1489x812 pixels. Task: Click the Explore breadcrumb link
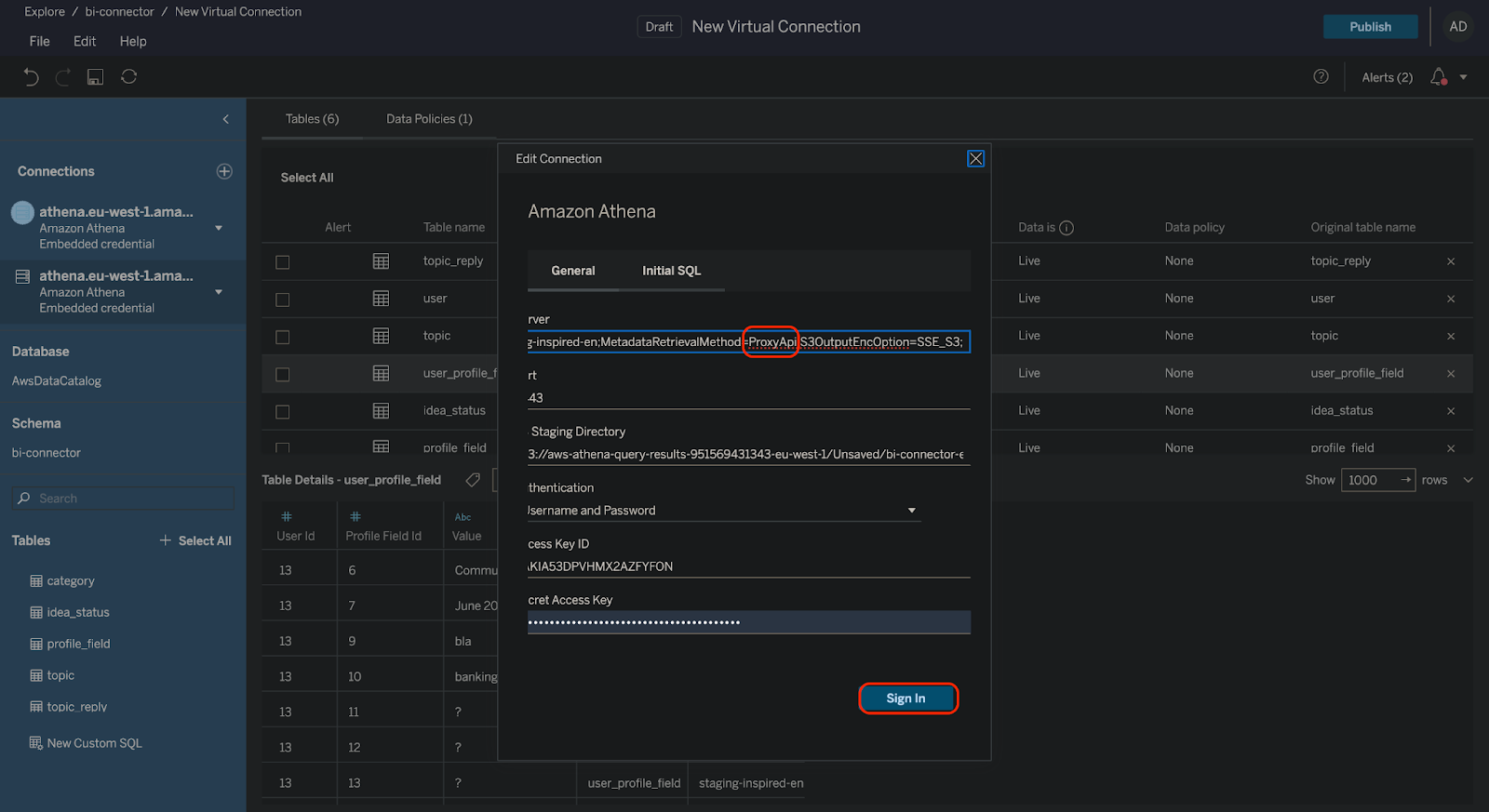click(45, 12)
